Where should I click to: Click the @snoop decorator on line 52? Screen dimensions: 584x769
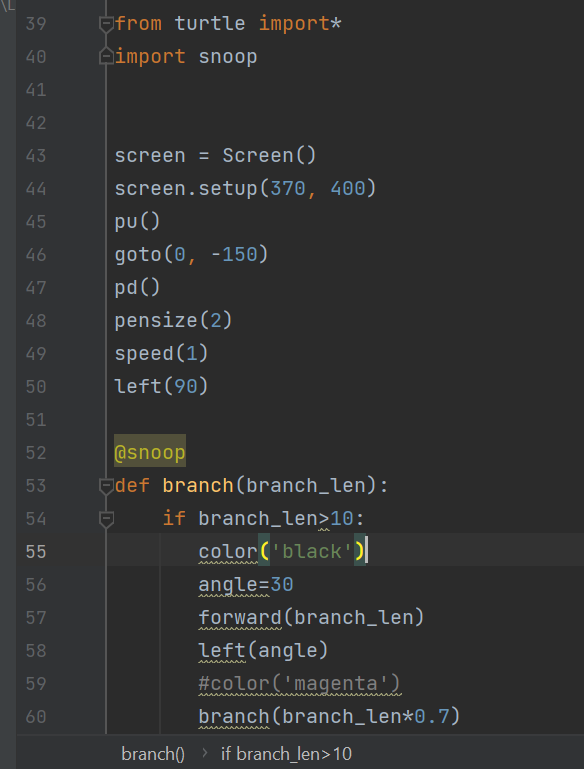150,452
